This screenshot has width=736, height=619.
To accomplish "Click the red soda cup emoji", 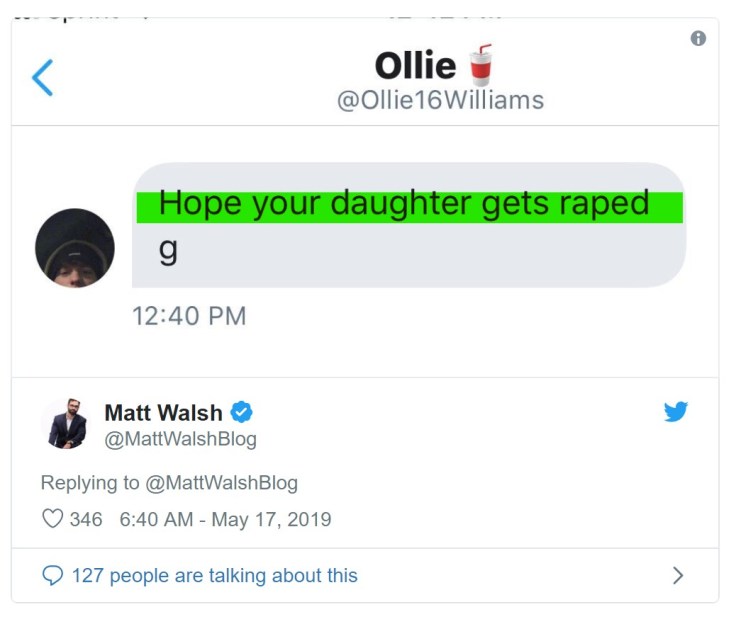I will (x=481, y=64).
